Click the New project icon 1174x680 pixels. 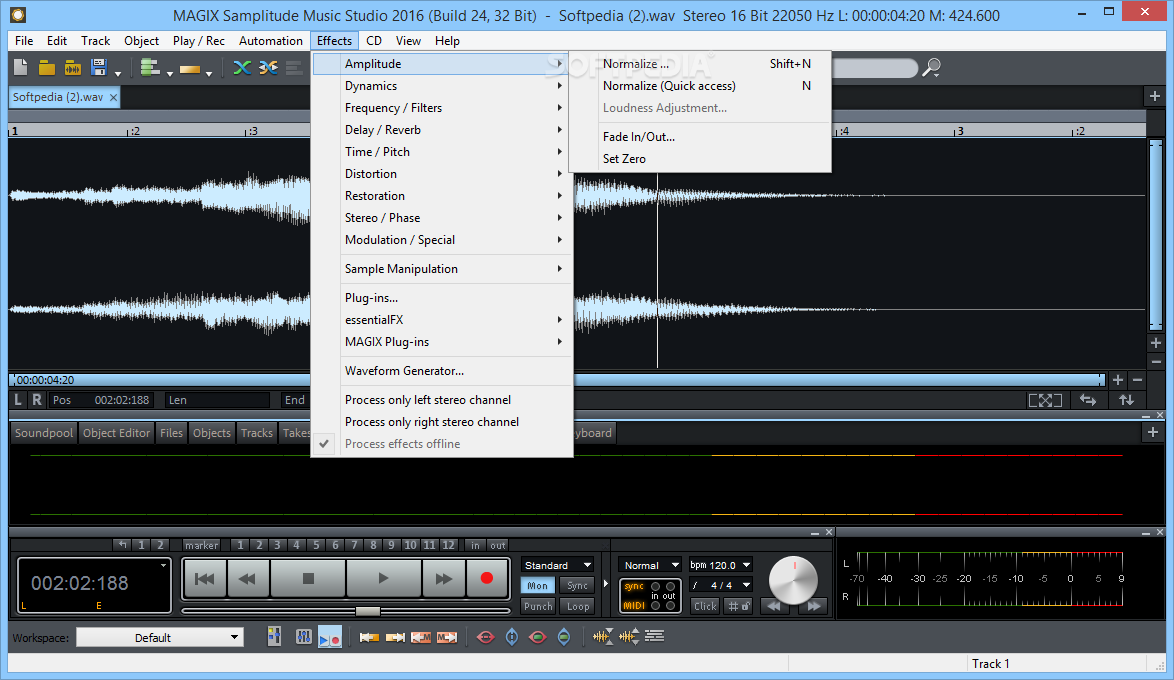(x=21, y=68)
